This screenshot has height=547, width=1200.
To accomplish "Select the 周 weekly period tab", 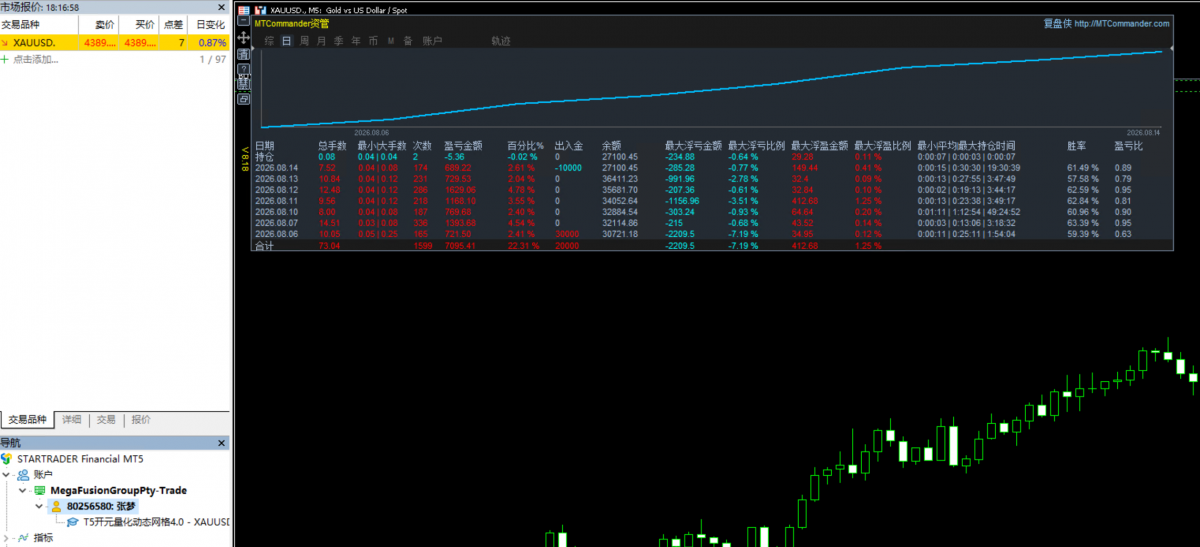I will (304, 41).
